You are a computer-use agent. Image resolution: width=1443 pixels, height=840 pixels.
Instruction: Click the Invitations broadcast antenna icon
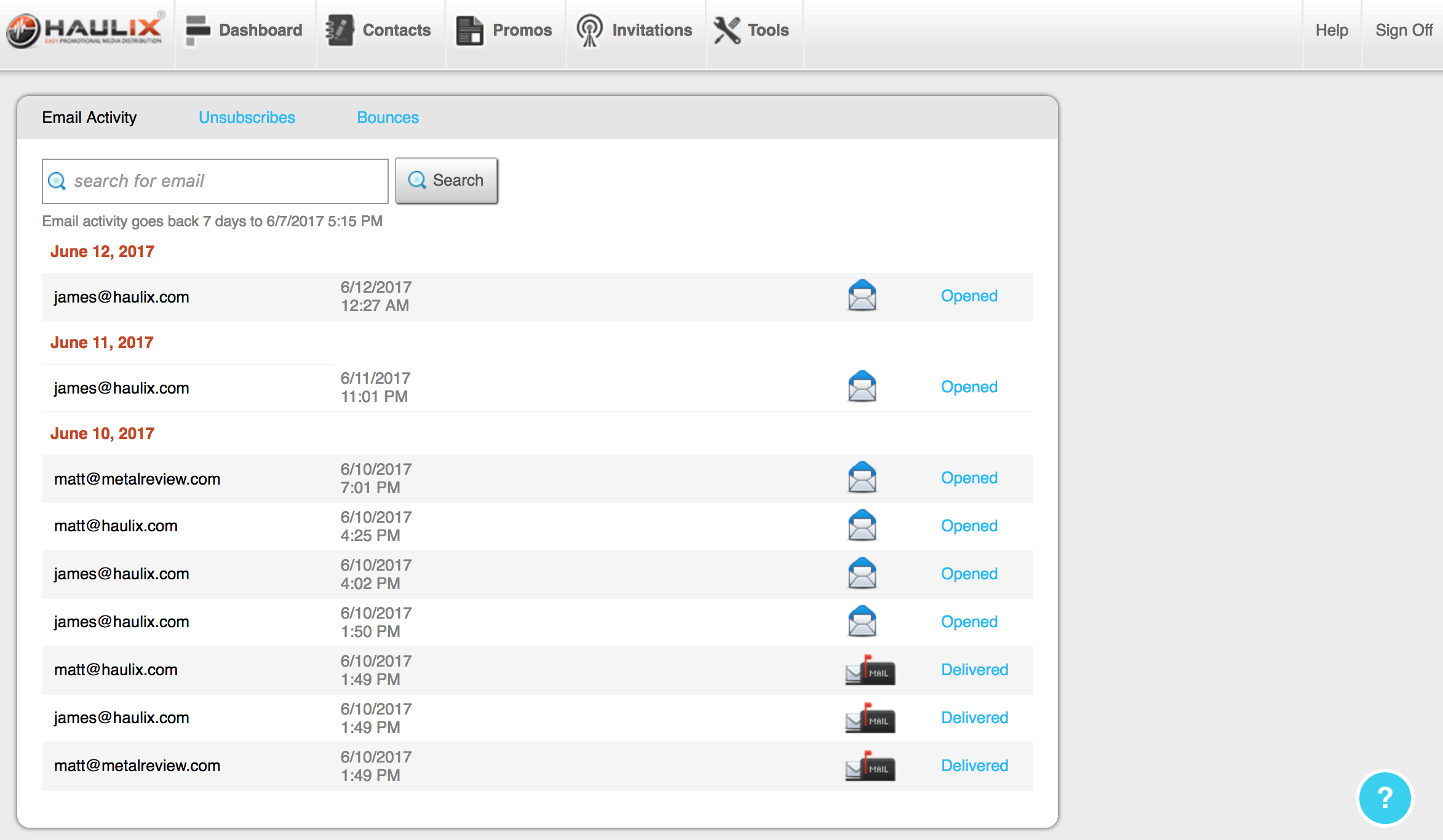[589, 30]
